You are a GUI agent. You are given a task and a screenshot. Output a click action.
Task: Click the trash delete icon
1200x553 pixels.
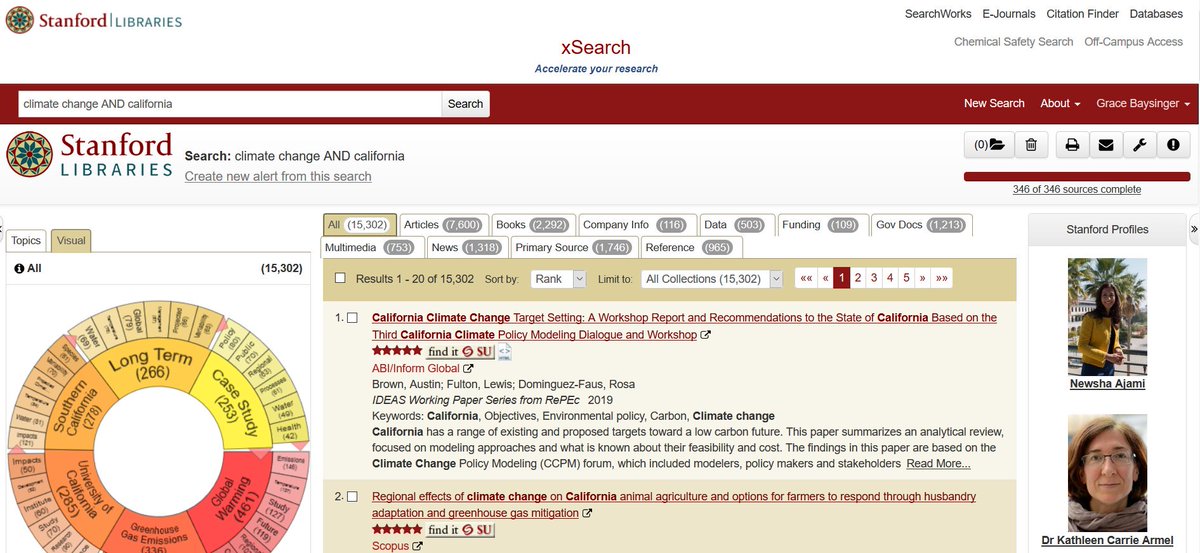1031,145
